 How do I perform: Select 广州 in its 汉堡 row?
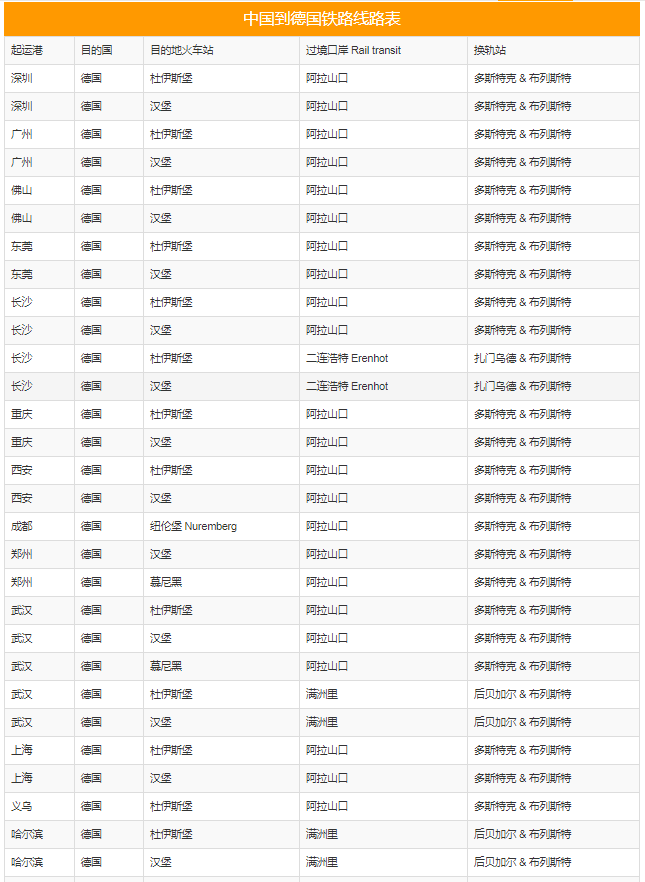[22, 162]
